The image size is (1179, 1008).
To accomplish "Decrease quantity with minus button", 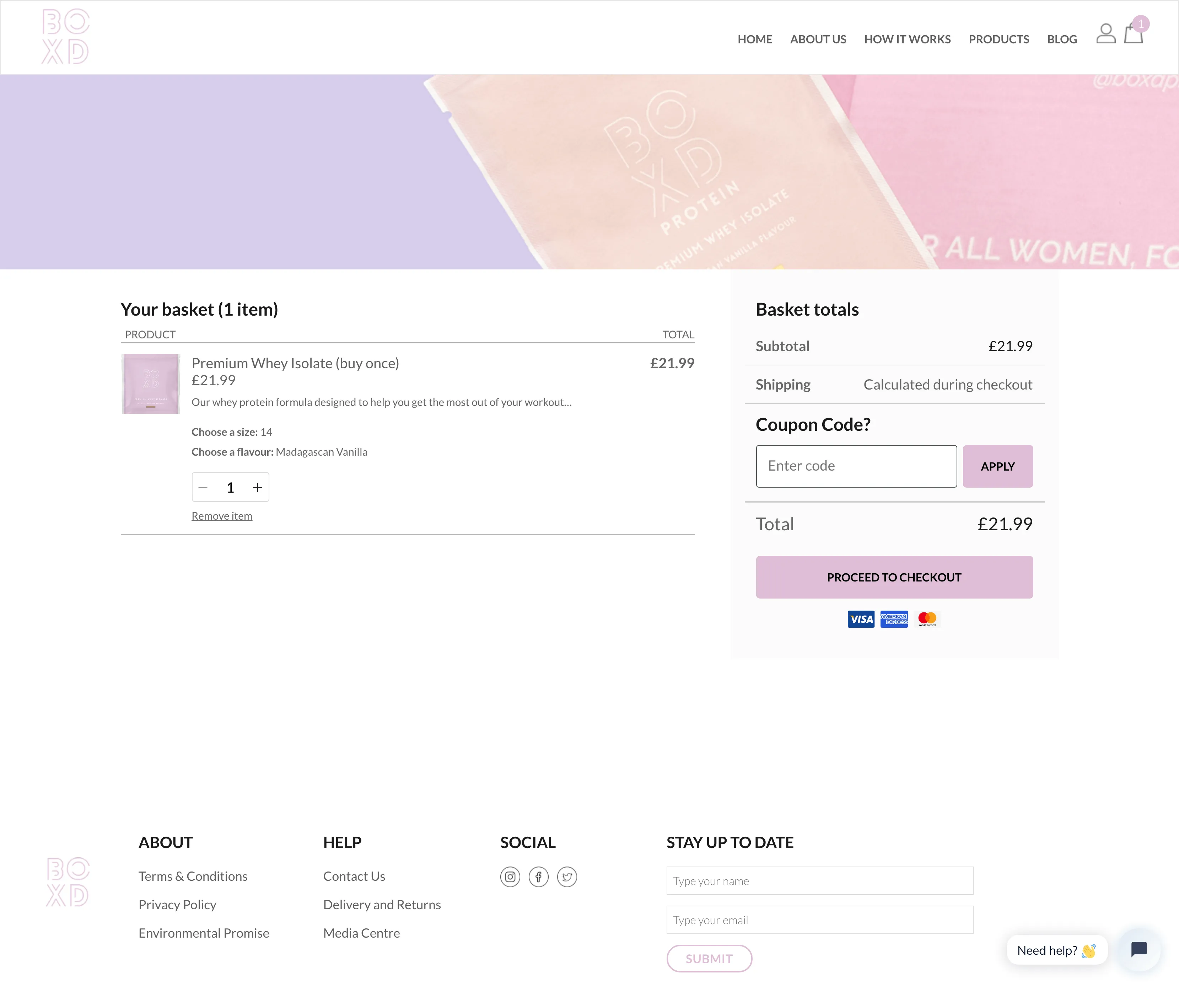I will 203,487.
